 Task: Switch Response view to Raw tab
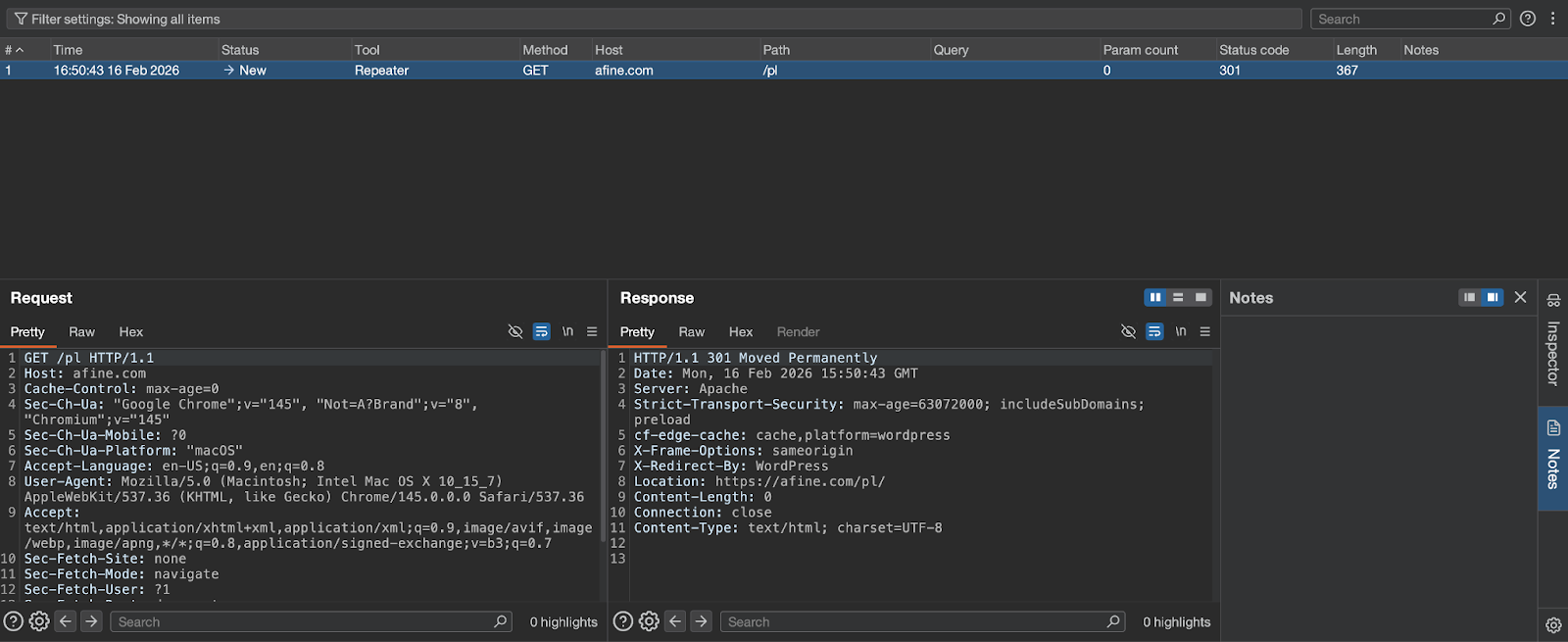692,332
